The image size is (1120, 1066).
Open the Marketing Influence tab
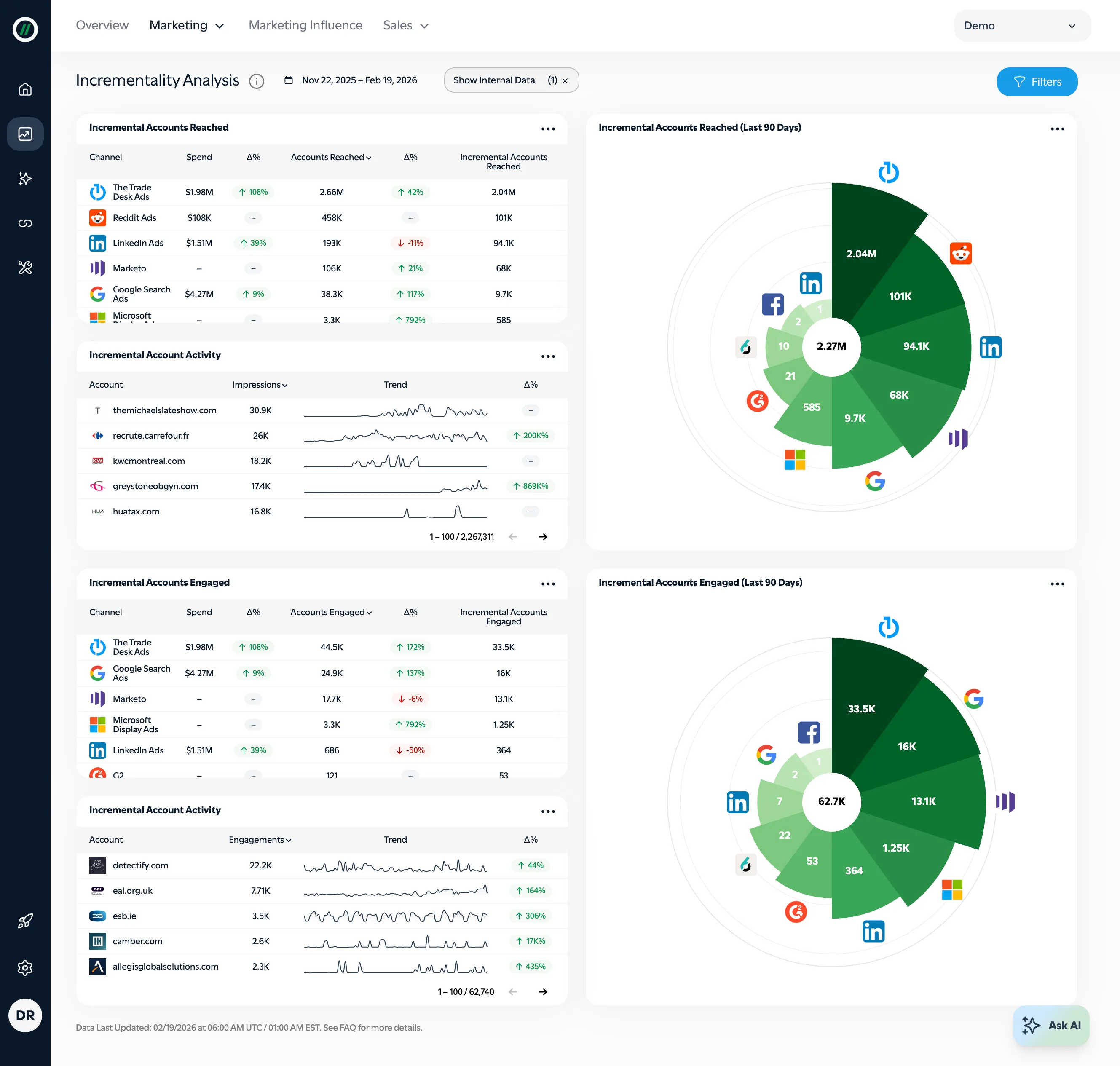point(305,25)
